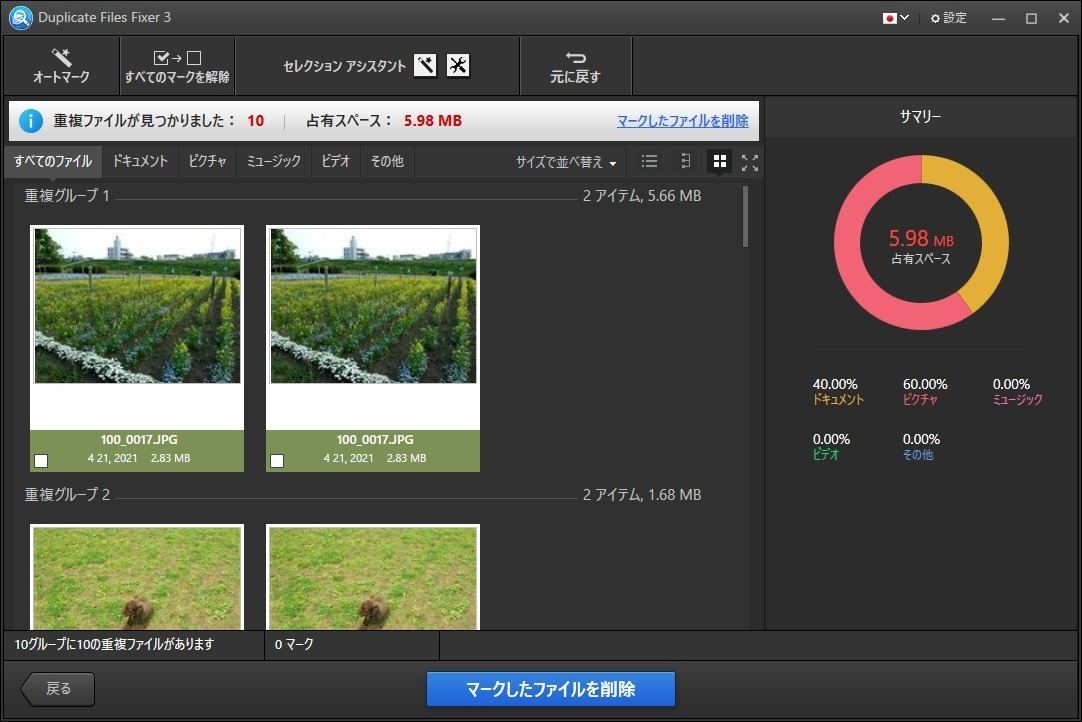This screenshot has width=1082, height=722.
Task: Switch to list view icon
Action: click(x=649, y=162)
